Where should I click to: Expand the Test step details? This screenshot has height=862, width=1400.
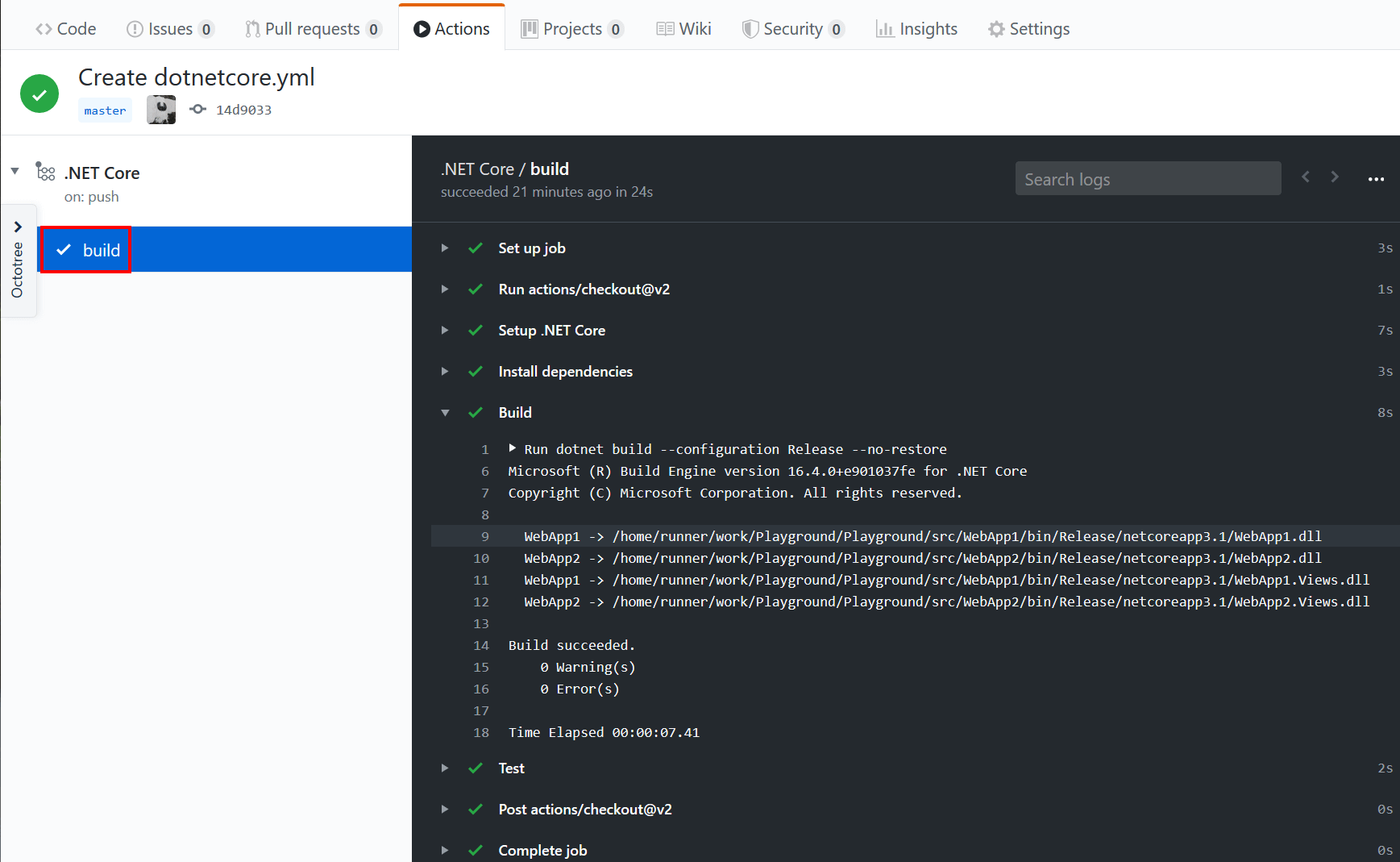[x=445, y=768]
